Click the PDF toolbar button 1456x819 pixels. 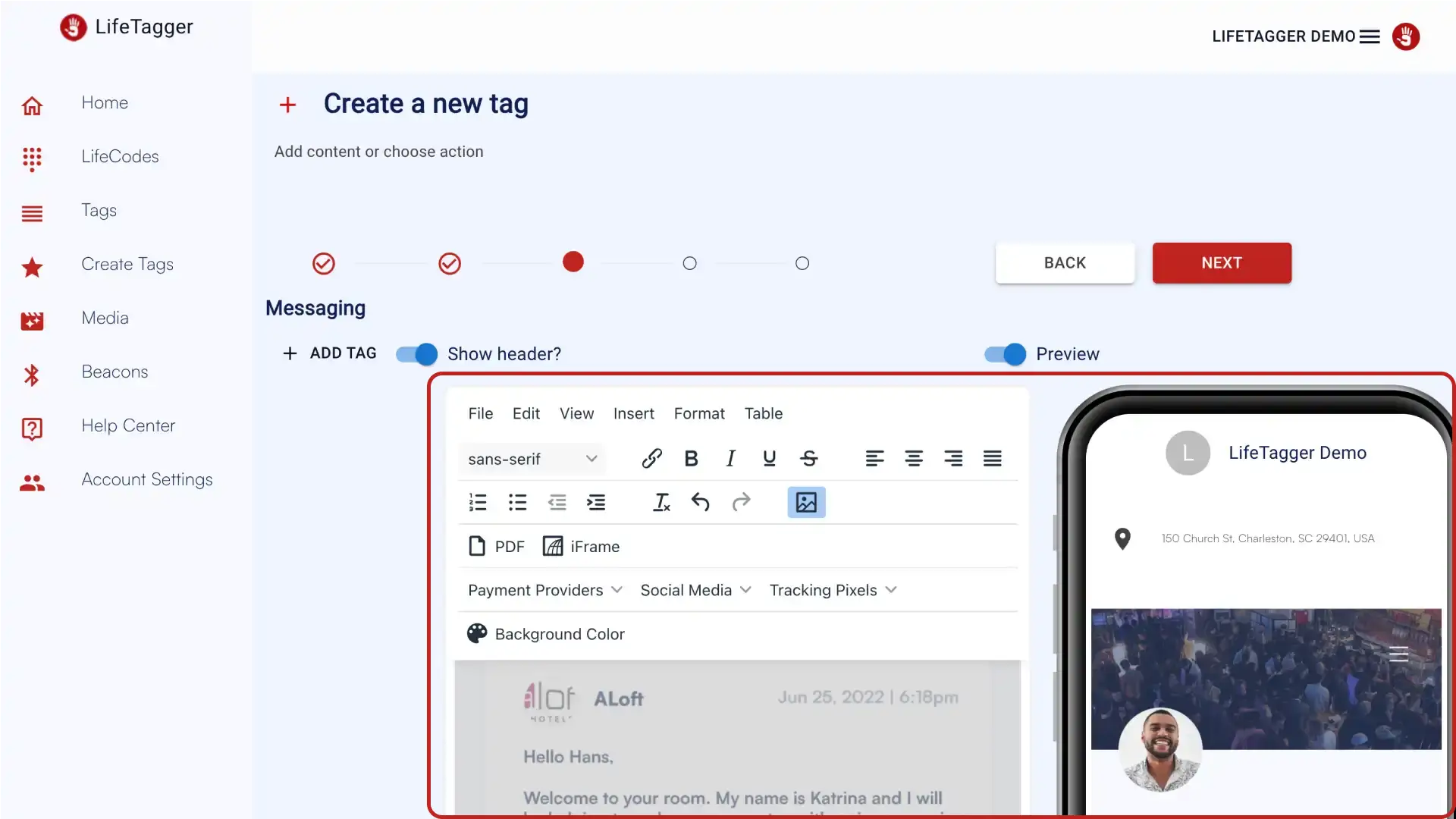coord(497,546)
